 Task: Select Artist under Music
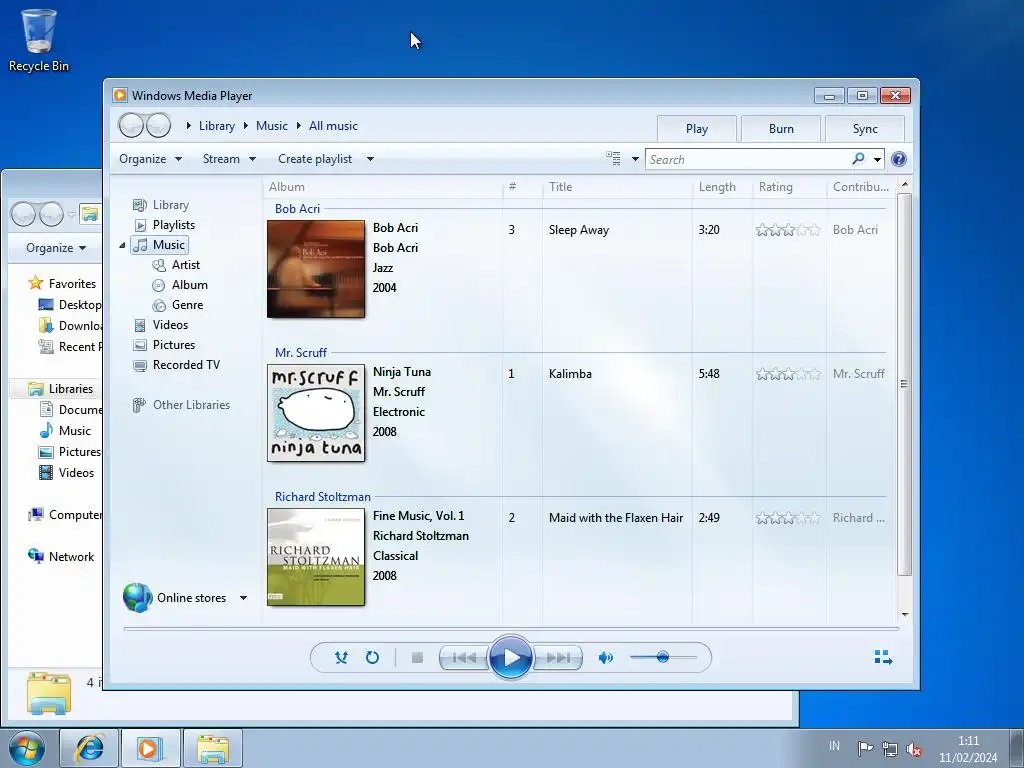[185, 265]
